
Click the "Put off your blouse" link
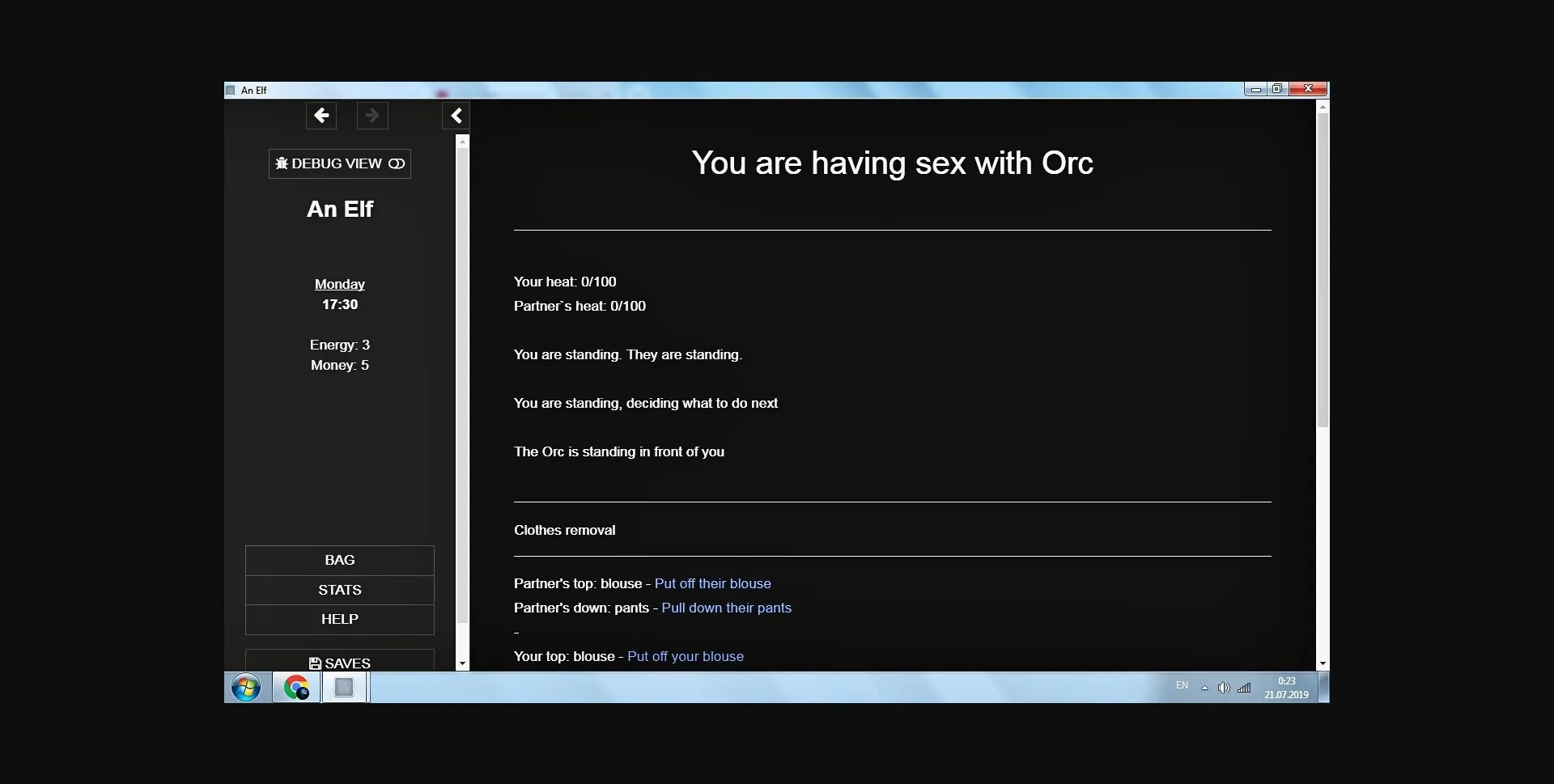point(685,656)
